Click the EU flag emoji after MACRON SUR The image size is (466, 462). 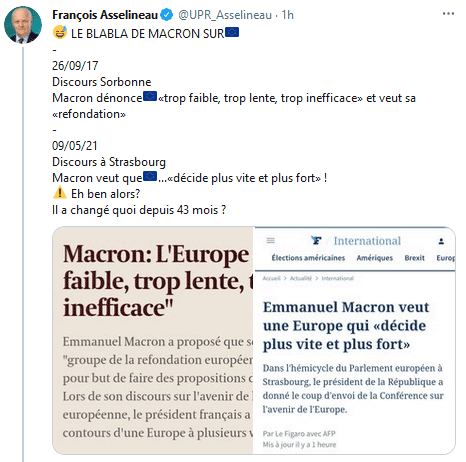[232, 32]
